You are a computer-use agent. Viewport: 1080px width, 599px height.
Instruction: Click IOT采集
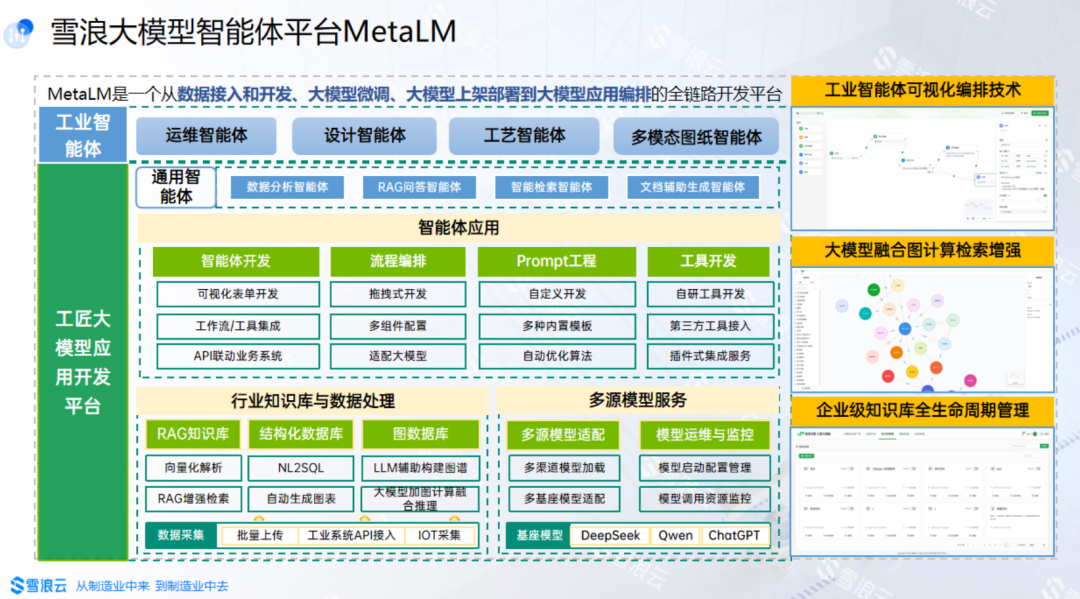coord(439,535)
